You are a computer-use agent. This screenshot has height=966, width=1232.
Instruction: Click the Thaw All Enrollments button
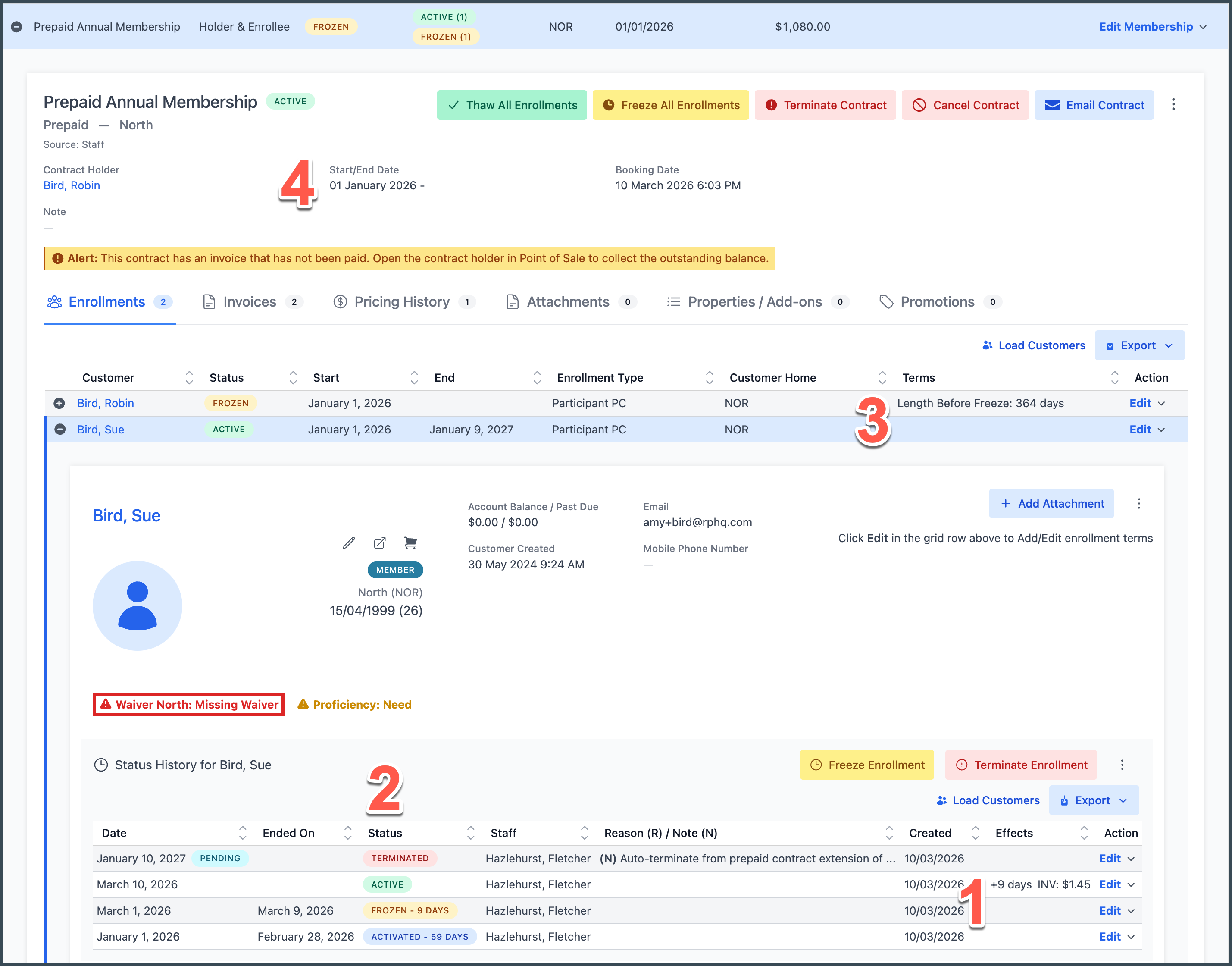pyautogui.click(x=512, y=105)
